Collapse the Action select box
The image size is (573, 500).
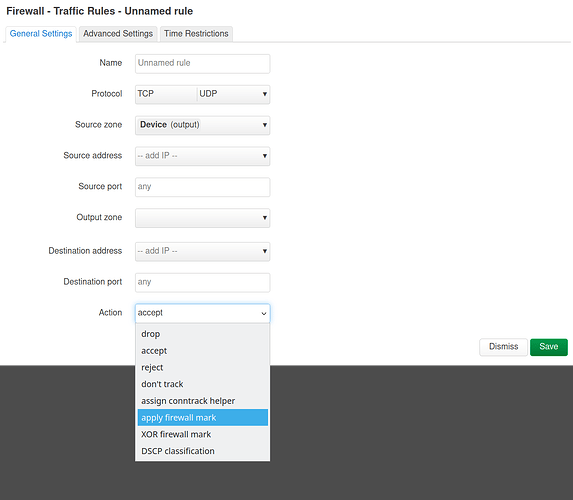coord(202,313)
